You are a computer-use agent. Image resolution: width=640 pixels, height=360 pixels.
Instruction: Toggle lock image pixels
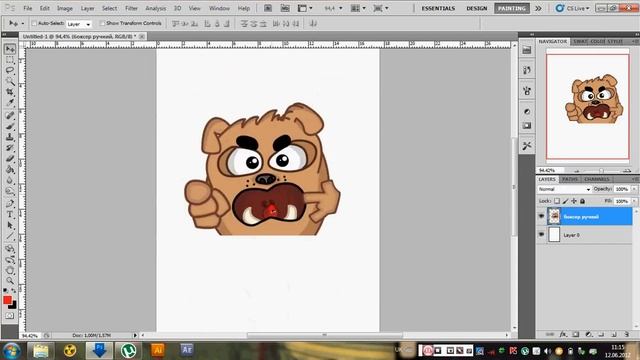[x=565, y=201]
